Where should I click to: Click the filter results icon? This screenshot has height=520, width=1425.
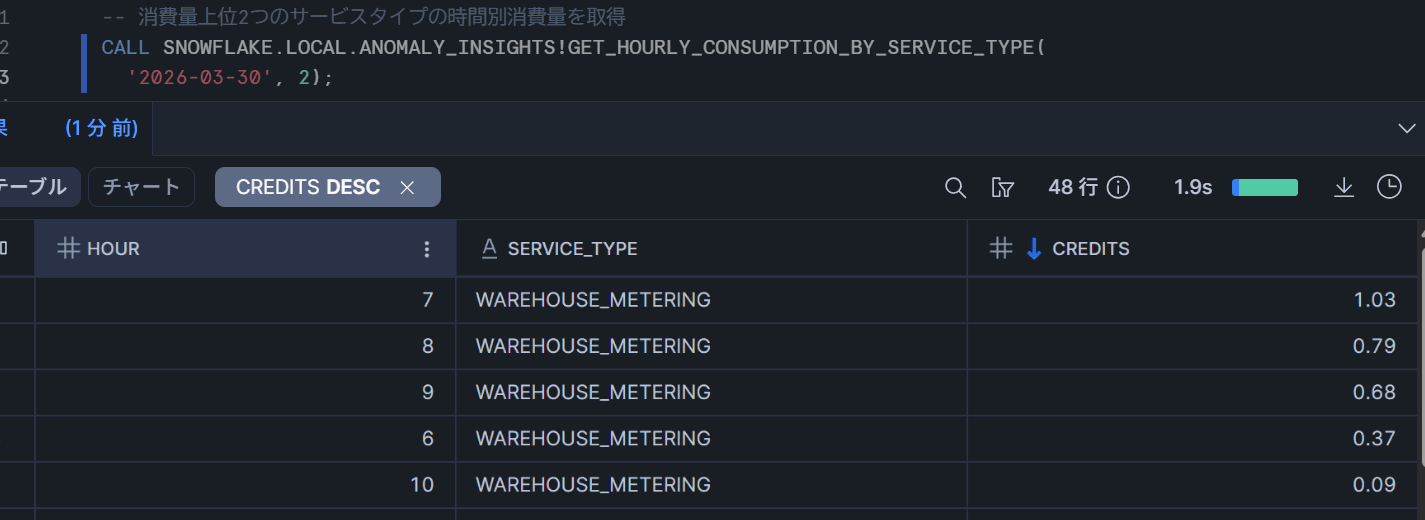pyautogui.click(x=1002, y=187)
